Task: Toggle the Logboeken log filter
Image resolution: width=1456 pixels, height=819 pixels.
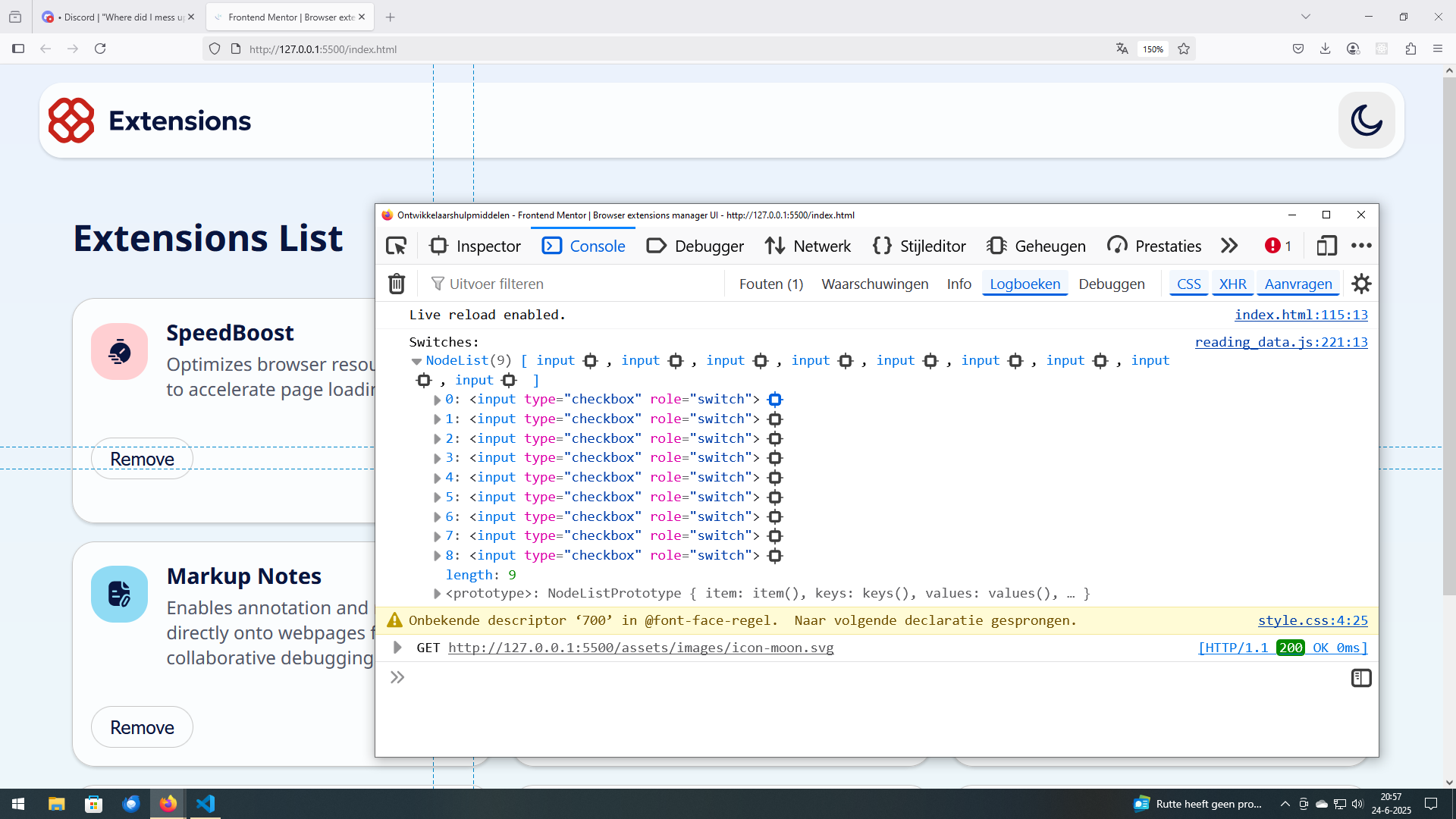Action: pyautogui.click(x=1025, y=284)
